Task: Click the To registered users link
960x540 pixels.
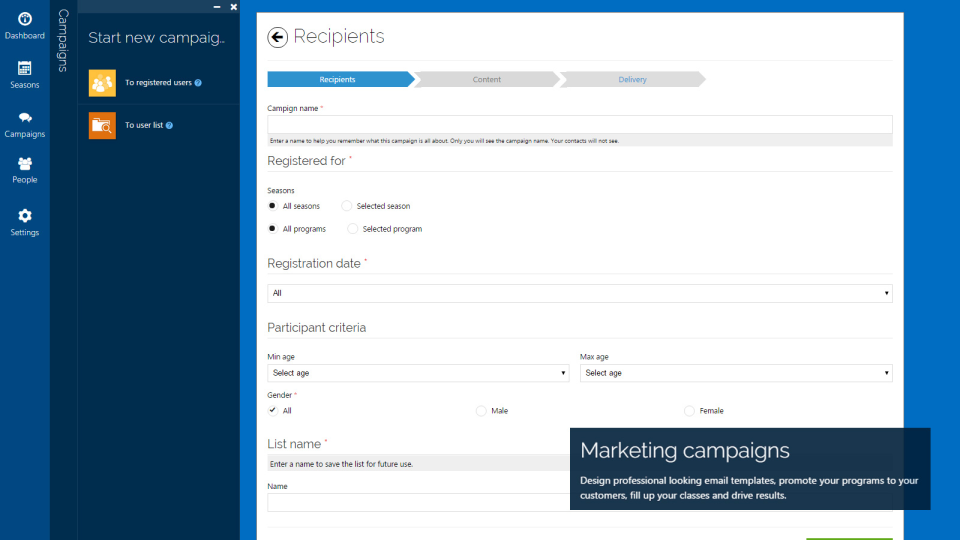Action: [x=158, y=83]
